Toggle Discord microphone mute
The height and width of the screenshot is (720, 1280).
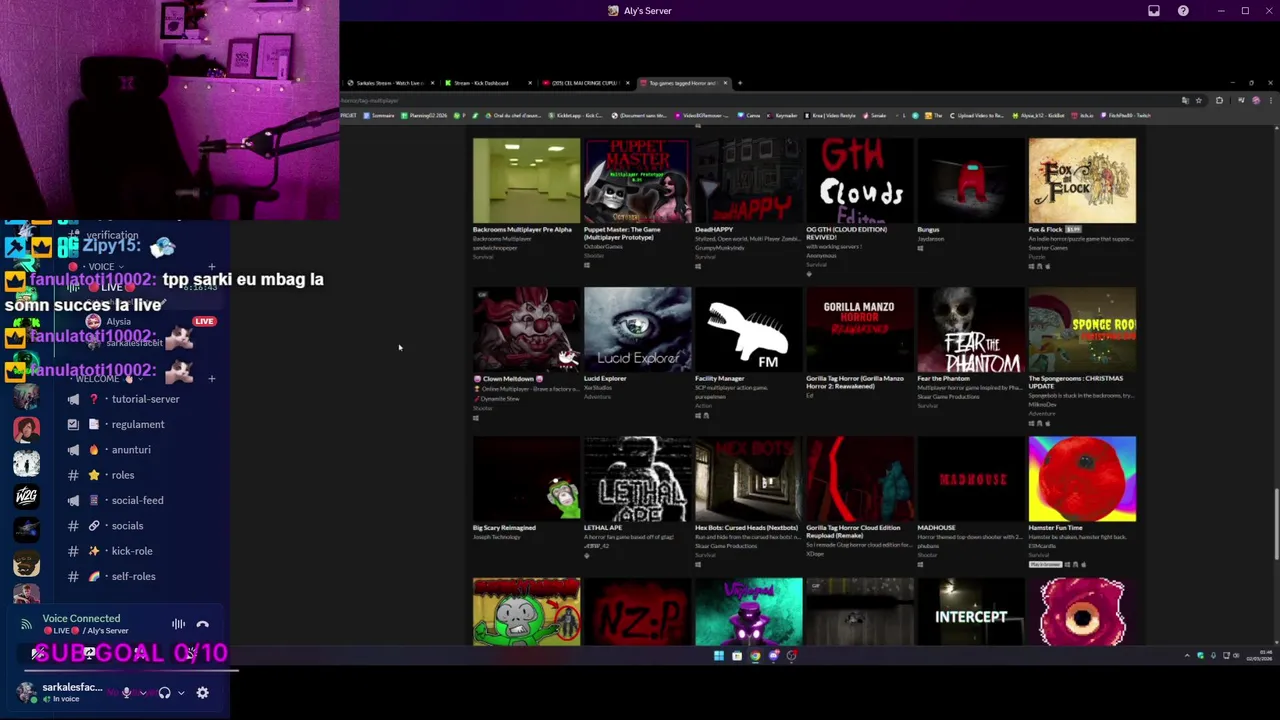(126, 692)
